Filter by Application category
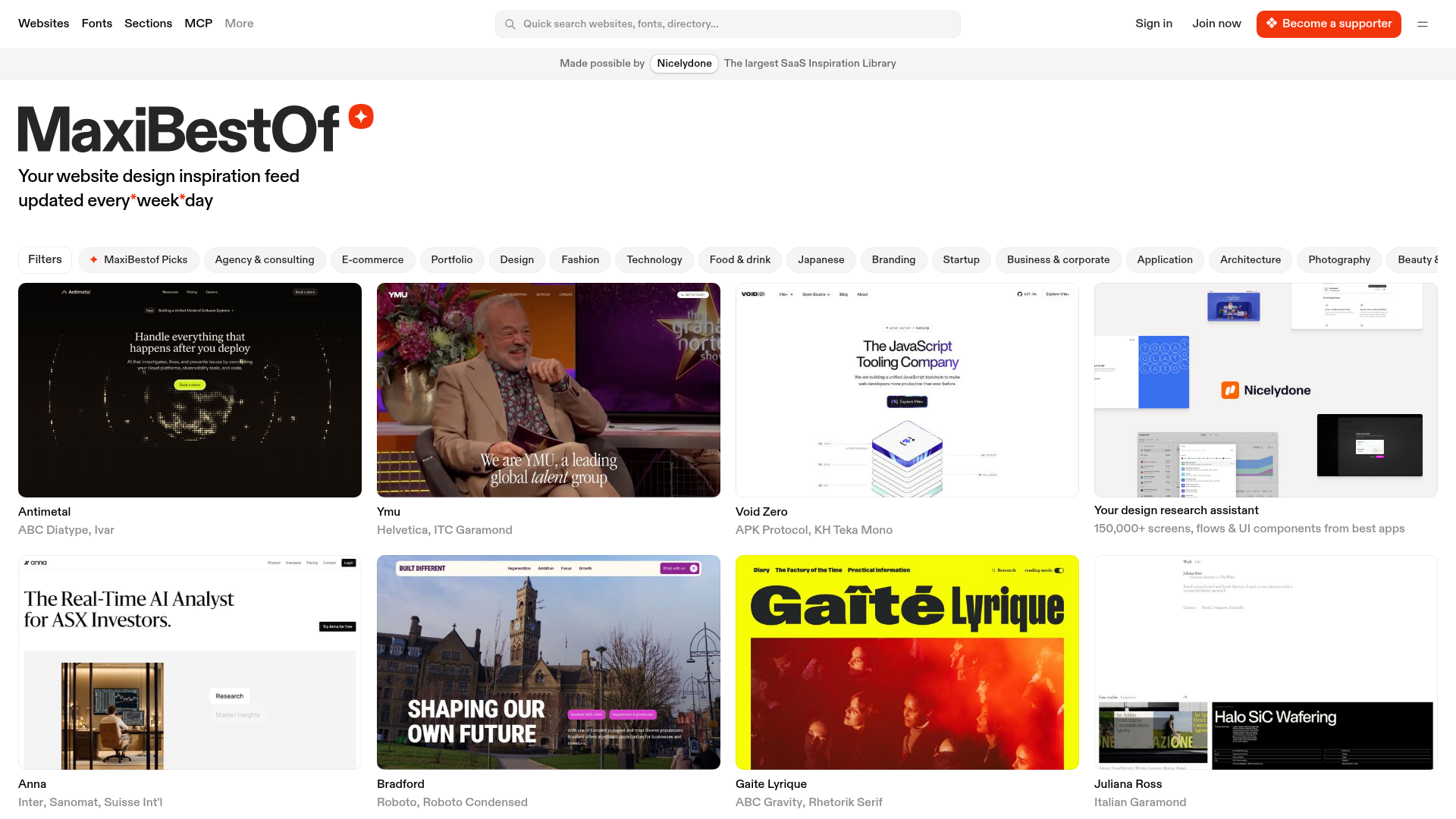 pos(1165,259)
